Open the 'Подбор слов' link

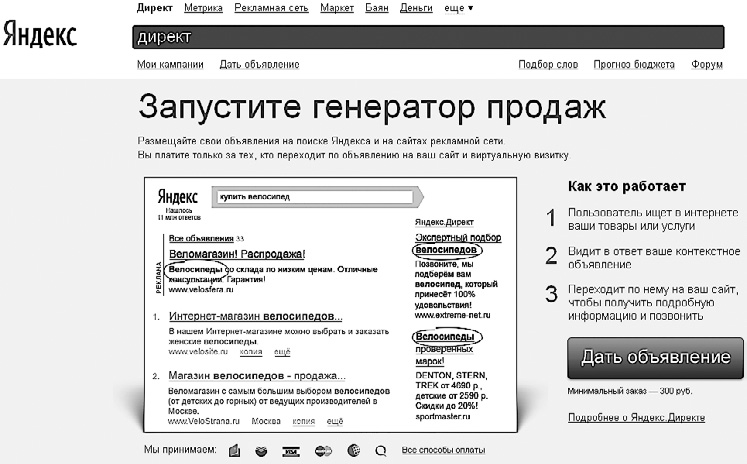click(x=548, y=64)
